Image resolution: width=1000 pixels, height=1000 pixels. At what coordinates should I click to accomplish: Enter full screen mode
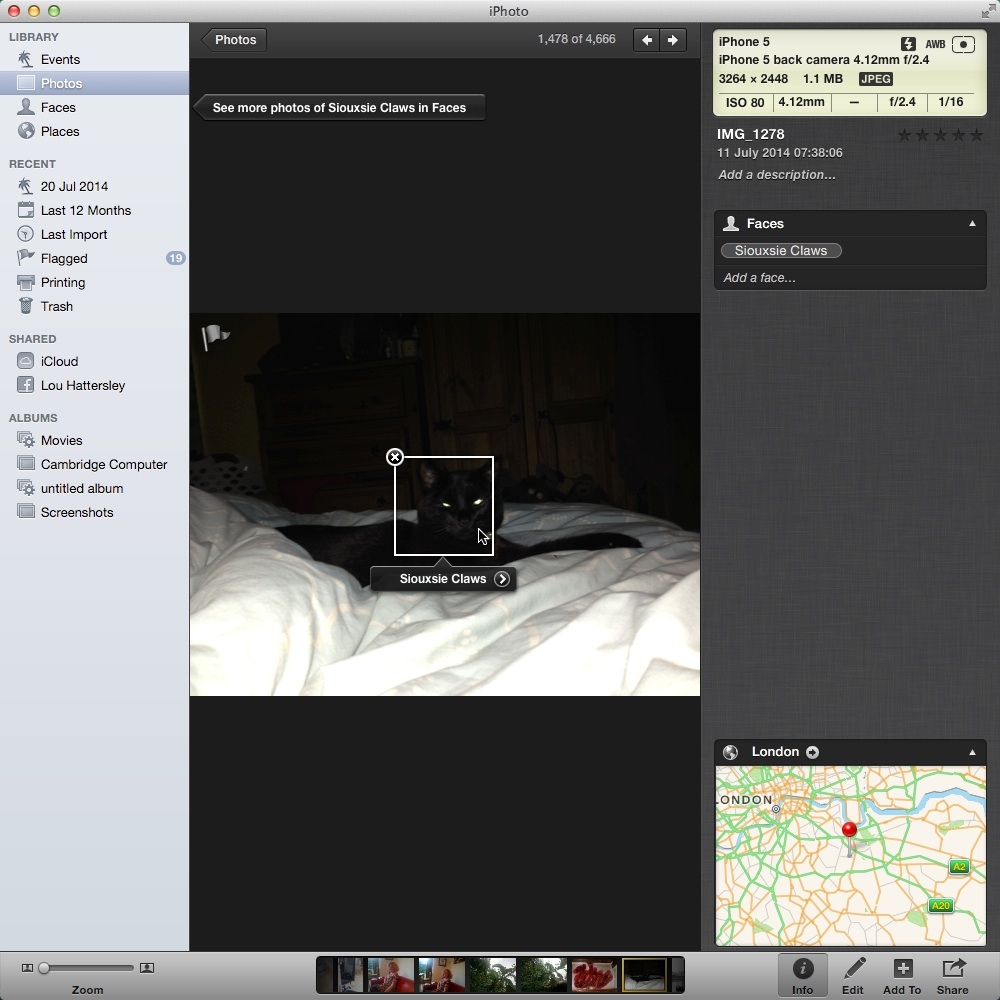tap(987, 11)
